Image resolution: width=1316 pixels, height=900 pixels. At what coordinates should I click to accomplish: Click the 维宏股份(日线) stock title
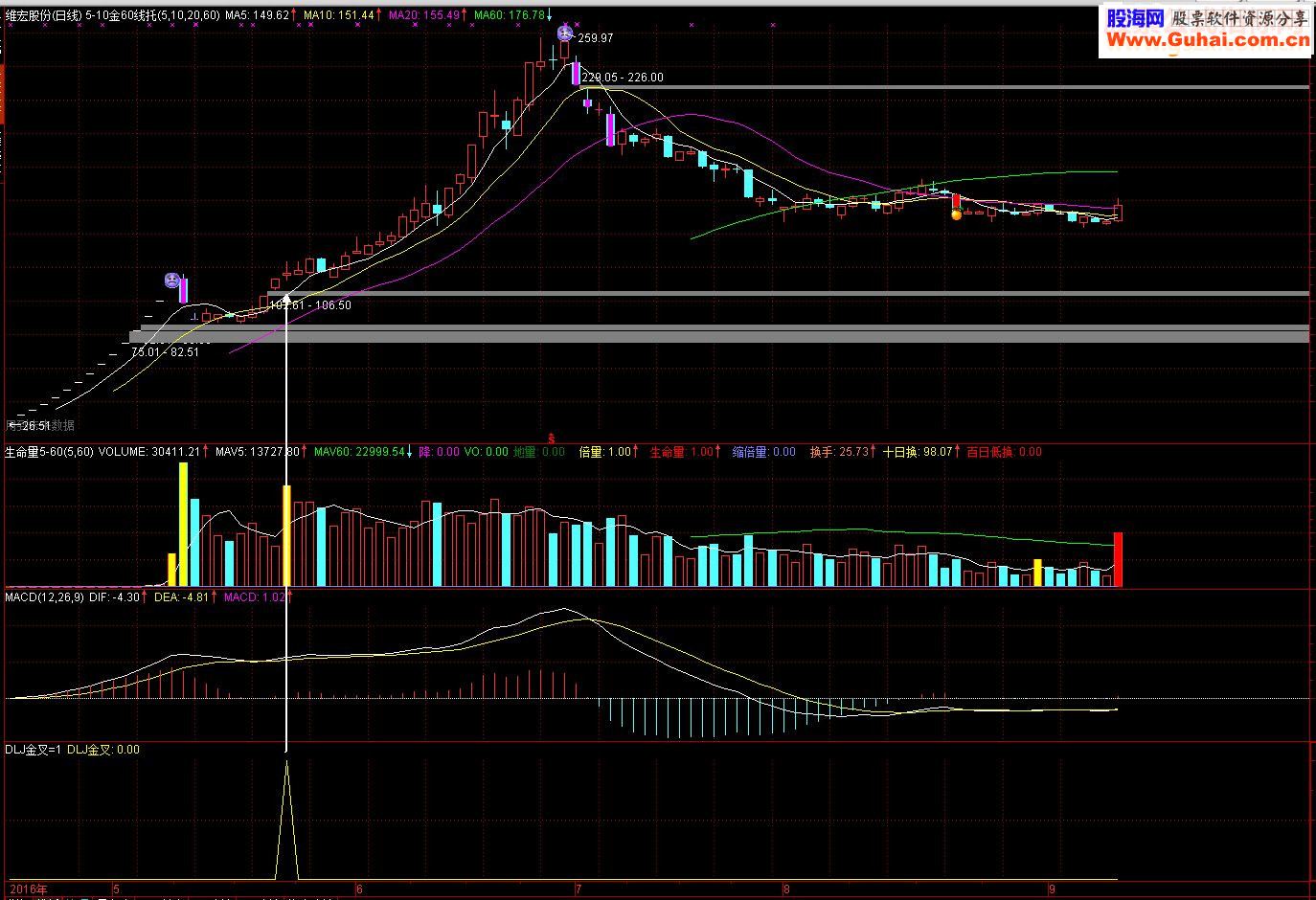43,15
